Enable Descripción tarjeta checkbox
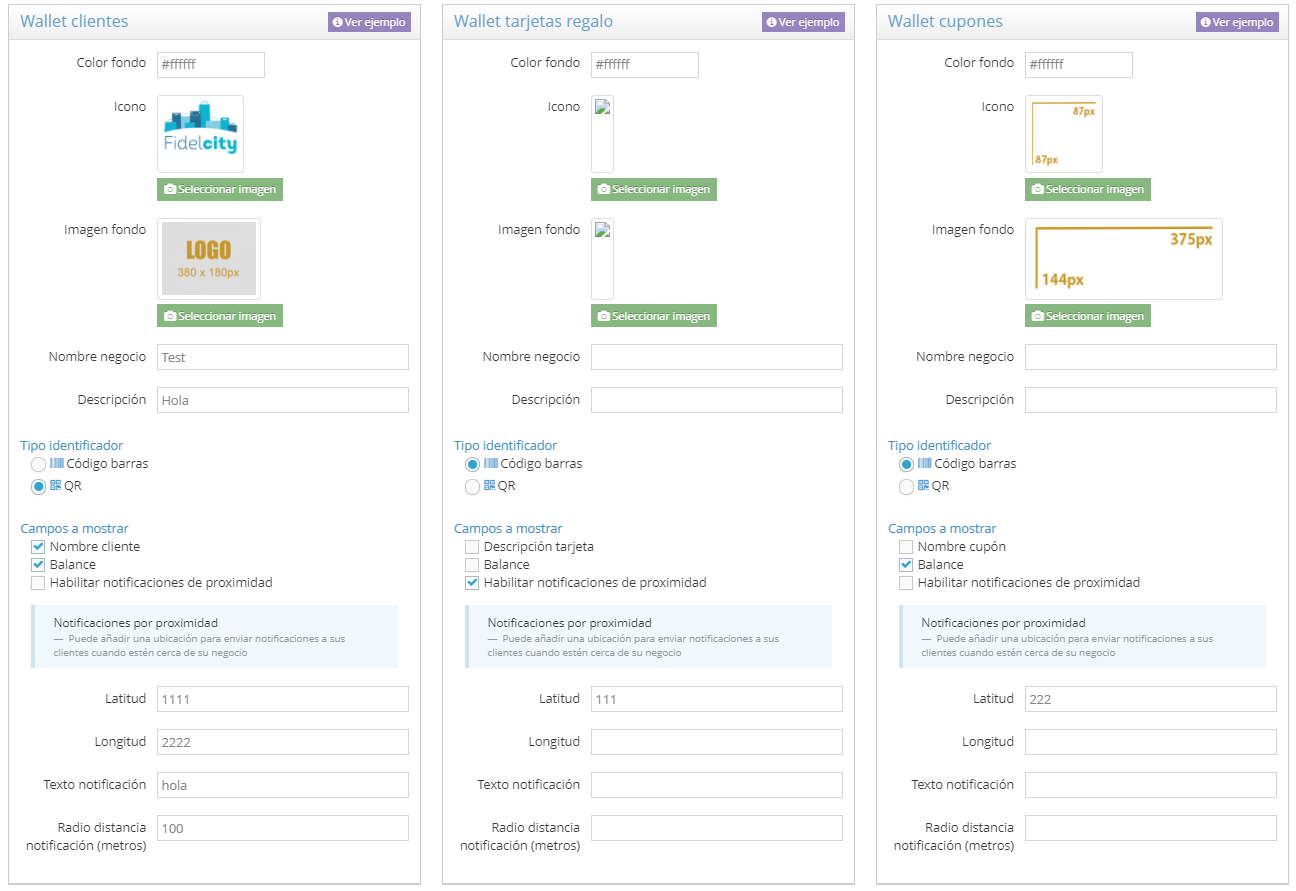This screenshot has height=891, width=1296. tap(473, 547)
